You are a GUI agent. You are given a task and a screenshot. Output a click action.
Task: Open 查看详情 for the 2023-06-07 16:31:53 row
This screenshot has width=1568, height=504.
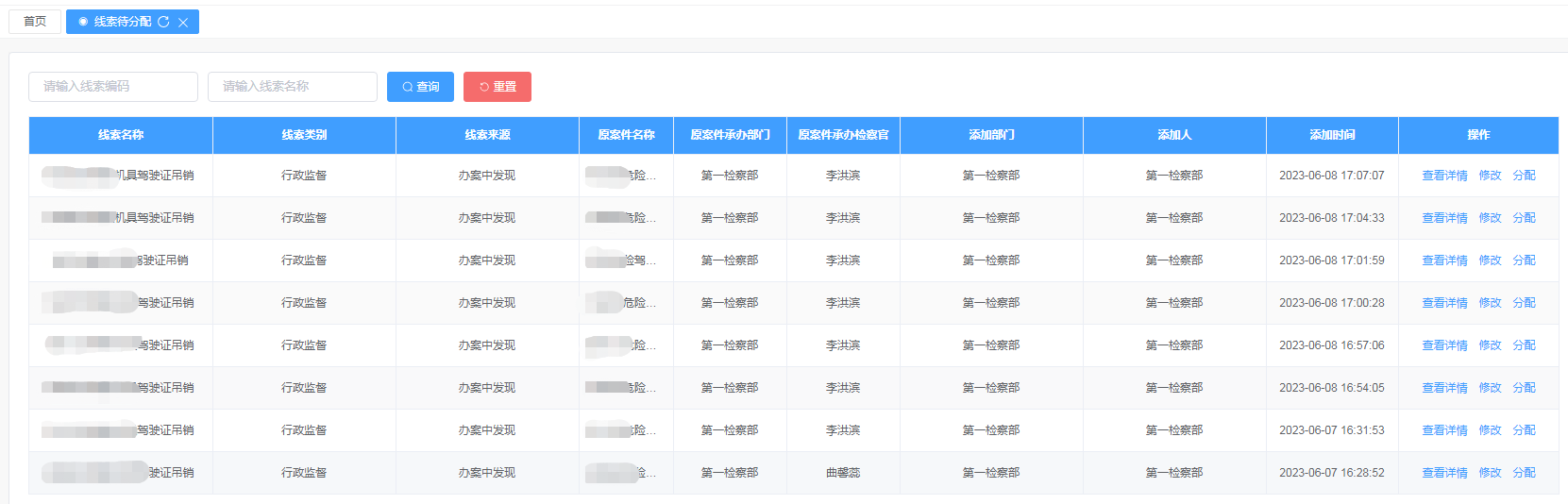[1444, 430]
